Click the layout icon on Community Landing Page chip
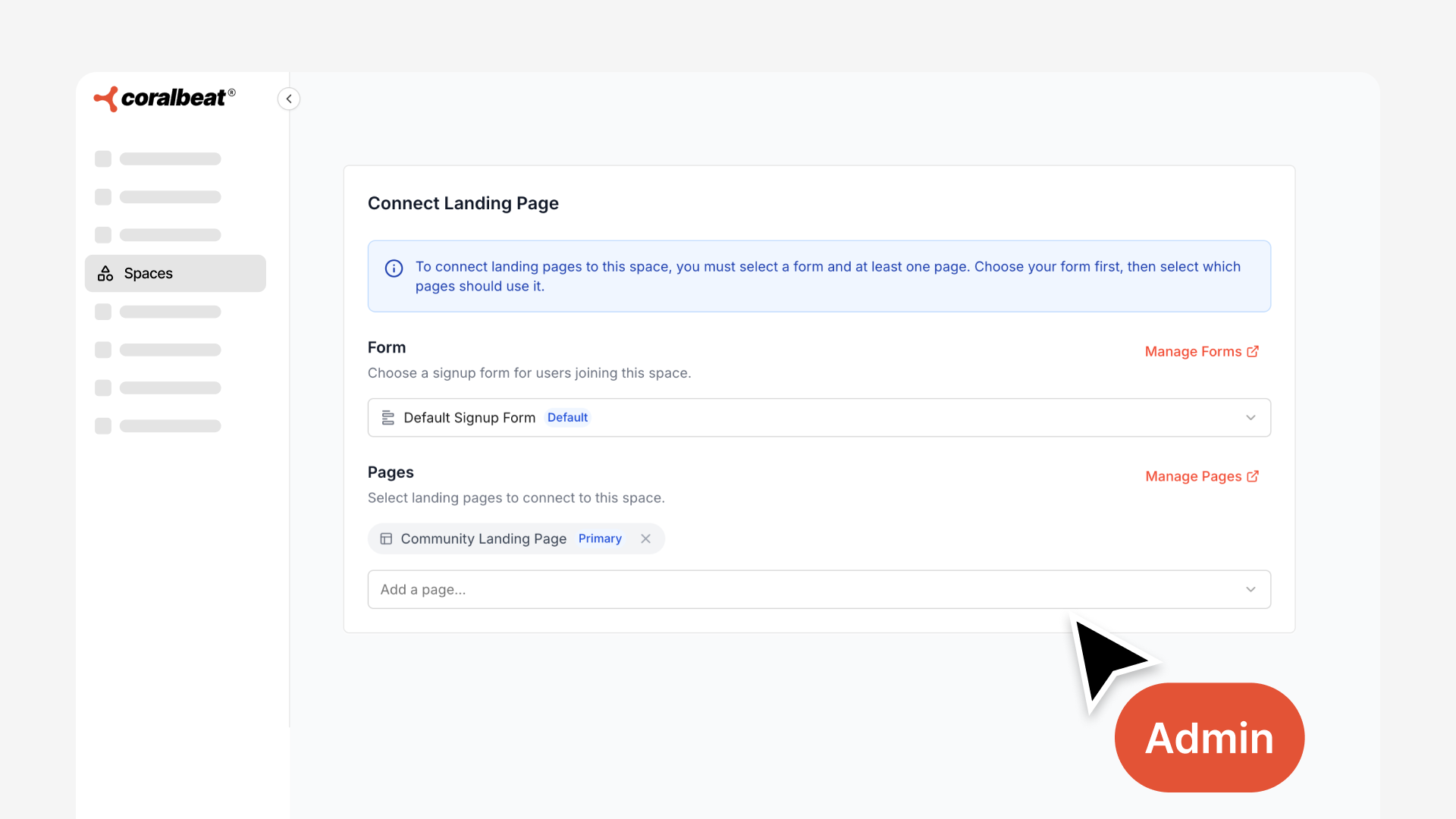Screen dimensions: 1456x819 pyautogui.click(x=386, y=539)
